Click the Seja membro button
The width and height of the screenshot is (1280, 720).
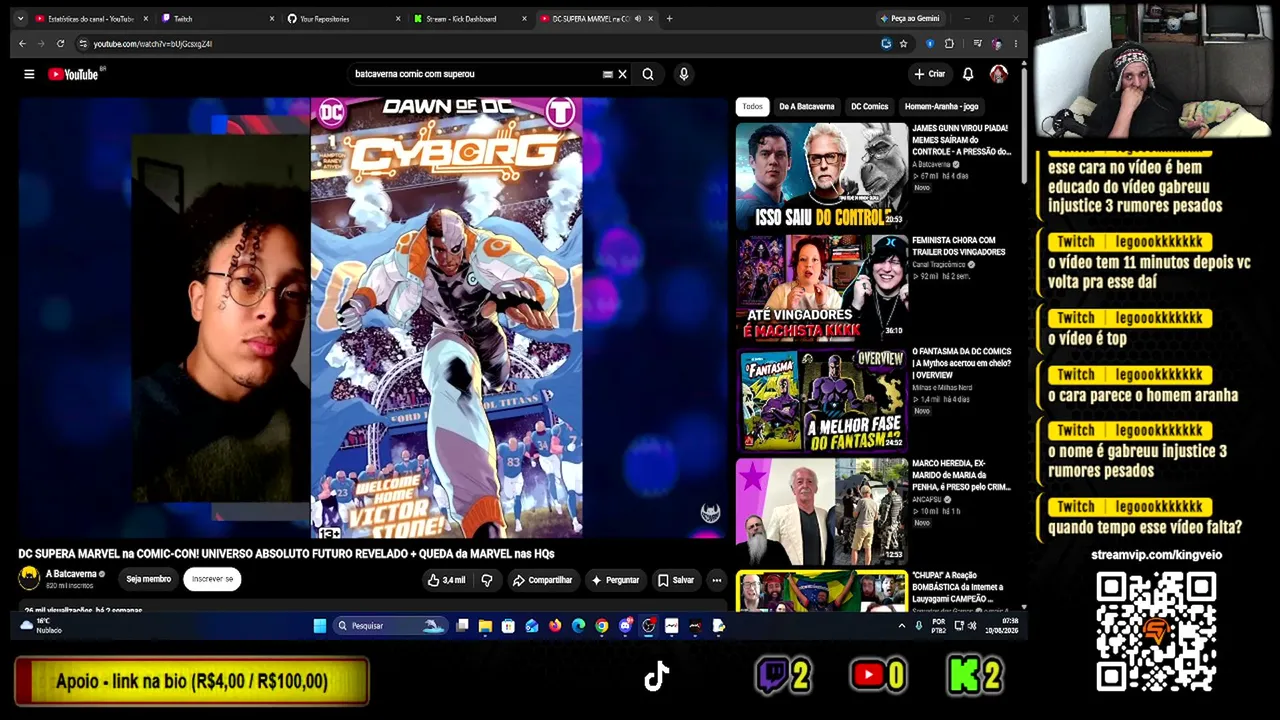tap(148, 579)
